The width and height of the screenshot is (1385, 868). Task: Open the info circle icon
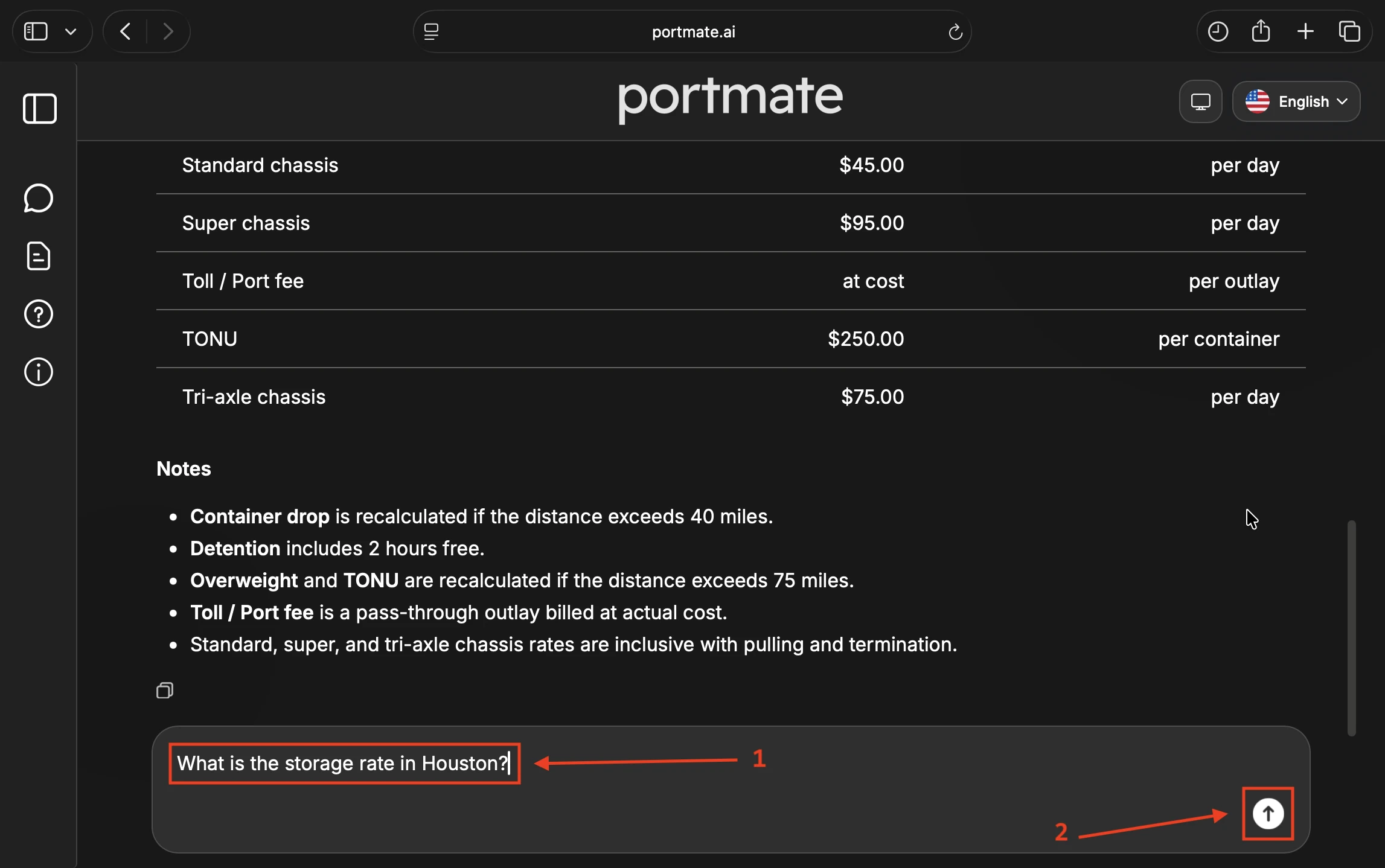[39, 372]
